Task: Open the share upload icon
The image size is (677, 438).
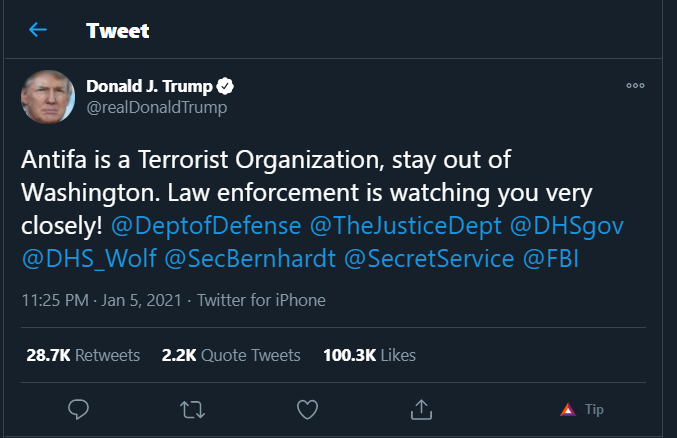Action: click(421, 409)
